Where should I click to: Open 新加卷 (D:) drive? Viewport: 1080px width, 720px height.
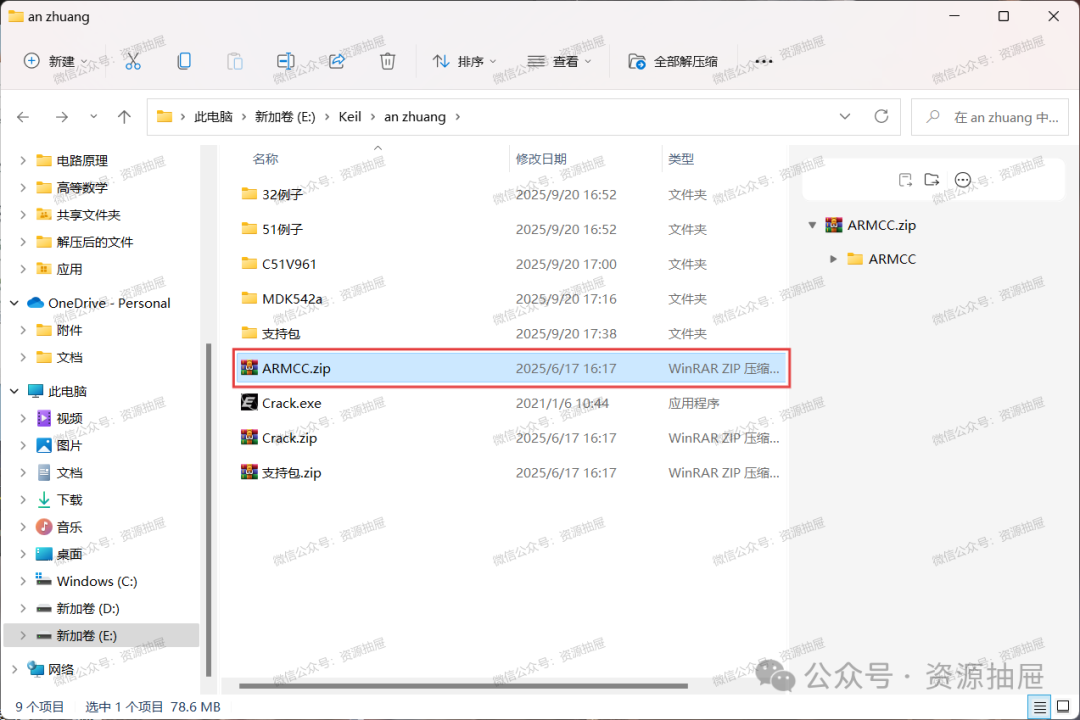pos(87,608)
